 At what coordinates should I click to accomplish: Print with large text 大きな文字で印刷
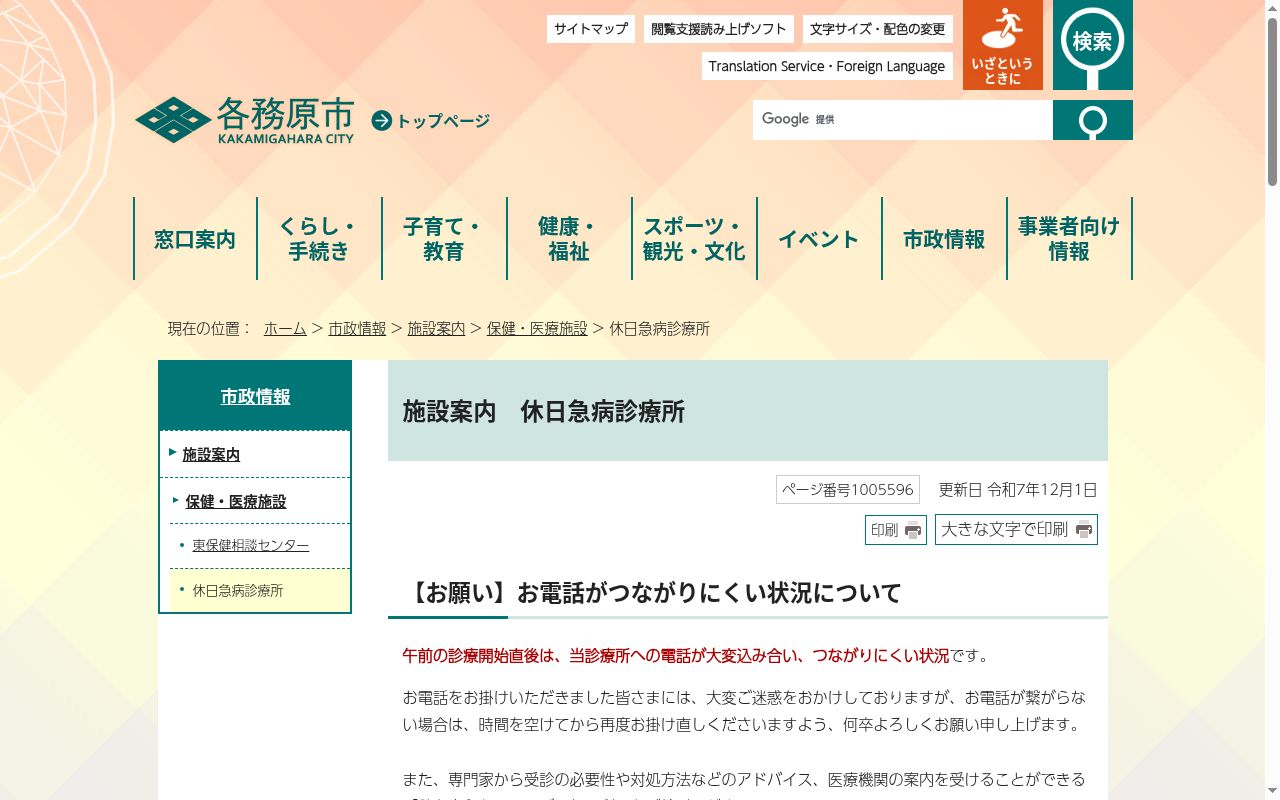[x=1016, y=530]
